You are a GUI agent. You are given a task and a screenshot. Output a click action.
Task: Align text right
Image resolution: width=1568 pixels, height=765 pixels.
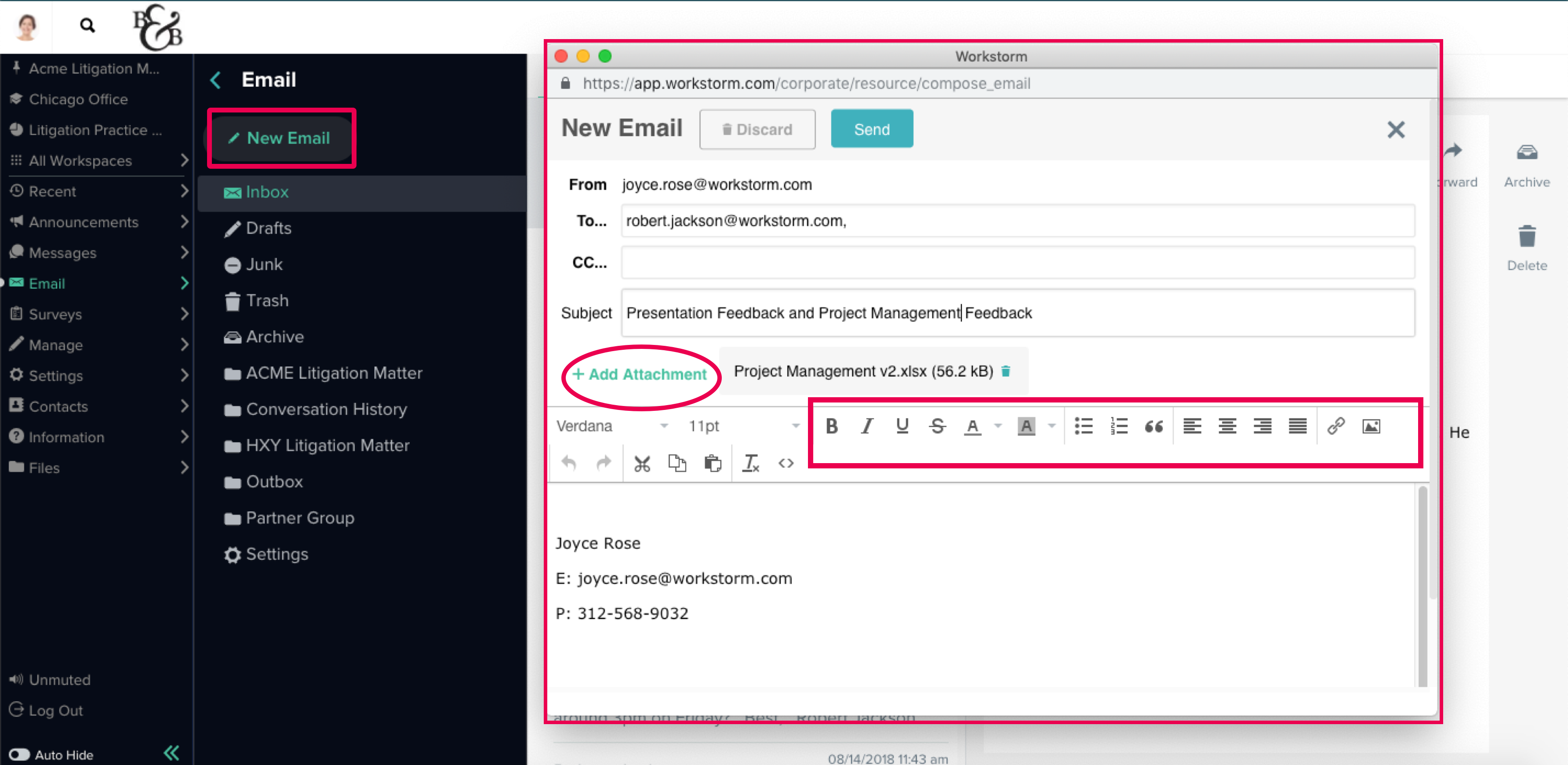pos(1262,426)
